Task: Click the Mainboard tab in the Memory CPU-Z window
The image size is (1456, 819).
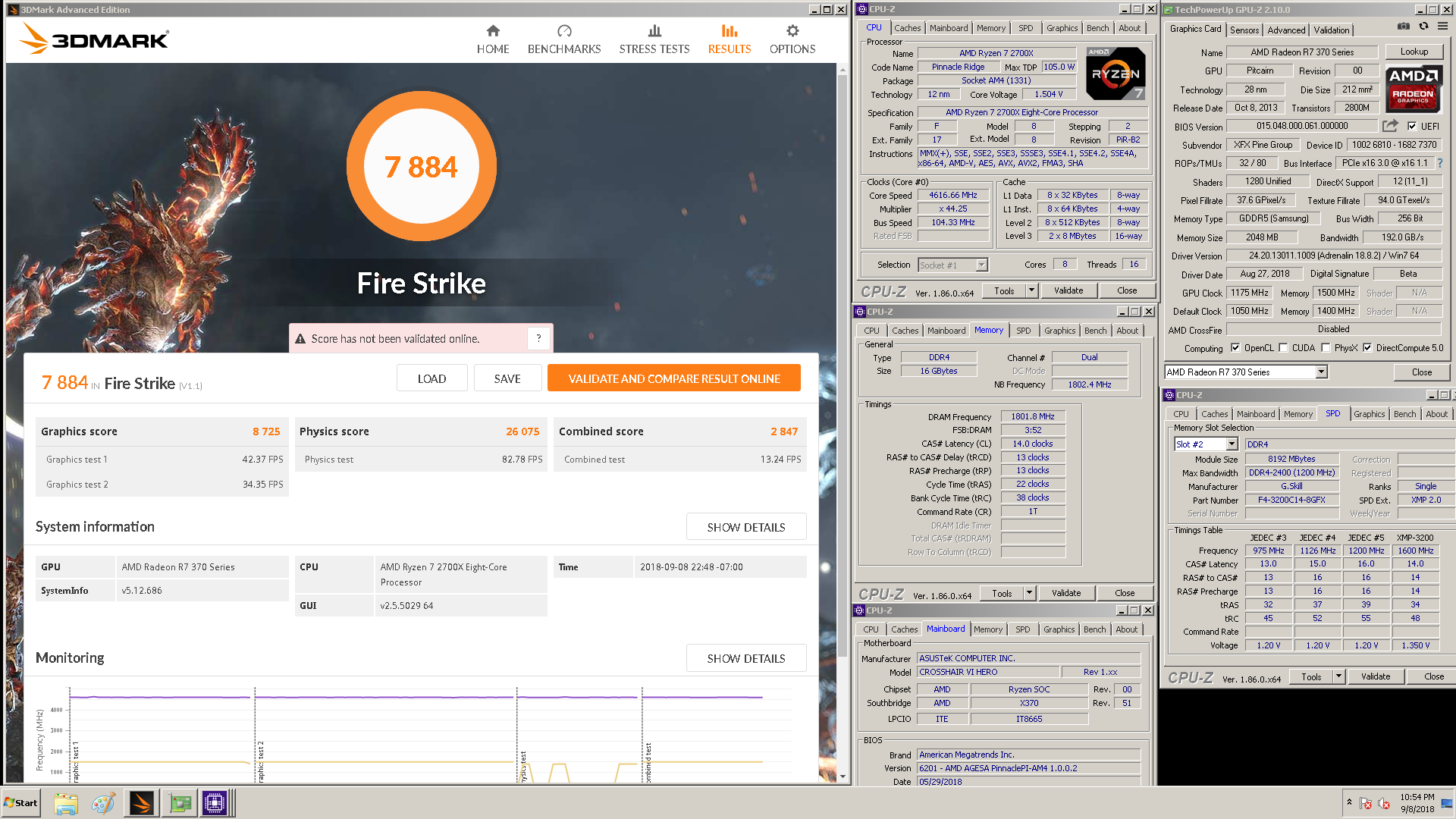Action: (x=946, y=331)
